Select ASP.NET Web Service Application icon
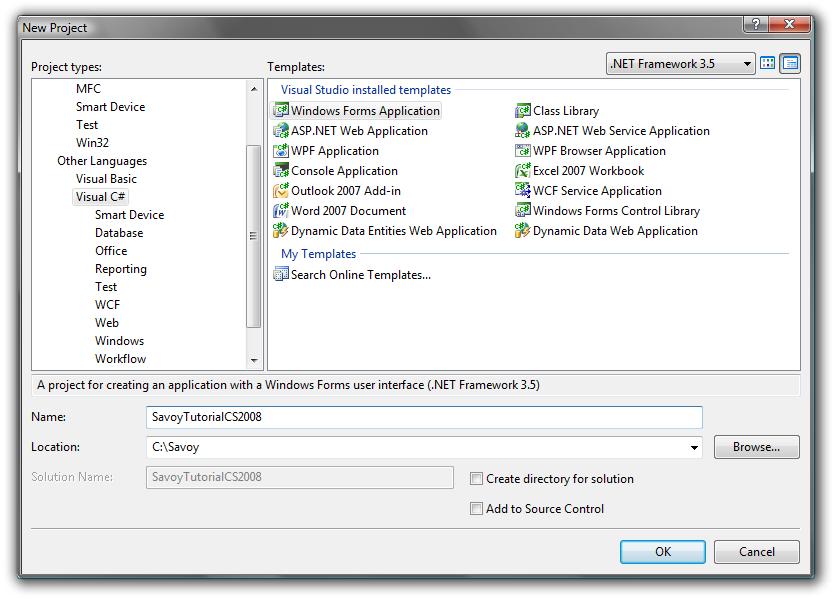 pyautogui.click(x=523, y=130)
